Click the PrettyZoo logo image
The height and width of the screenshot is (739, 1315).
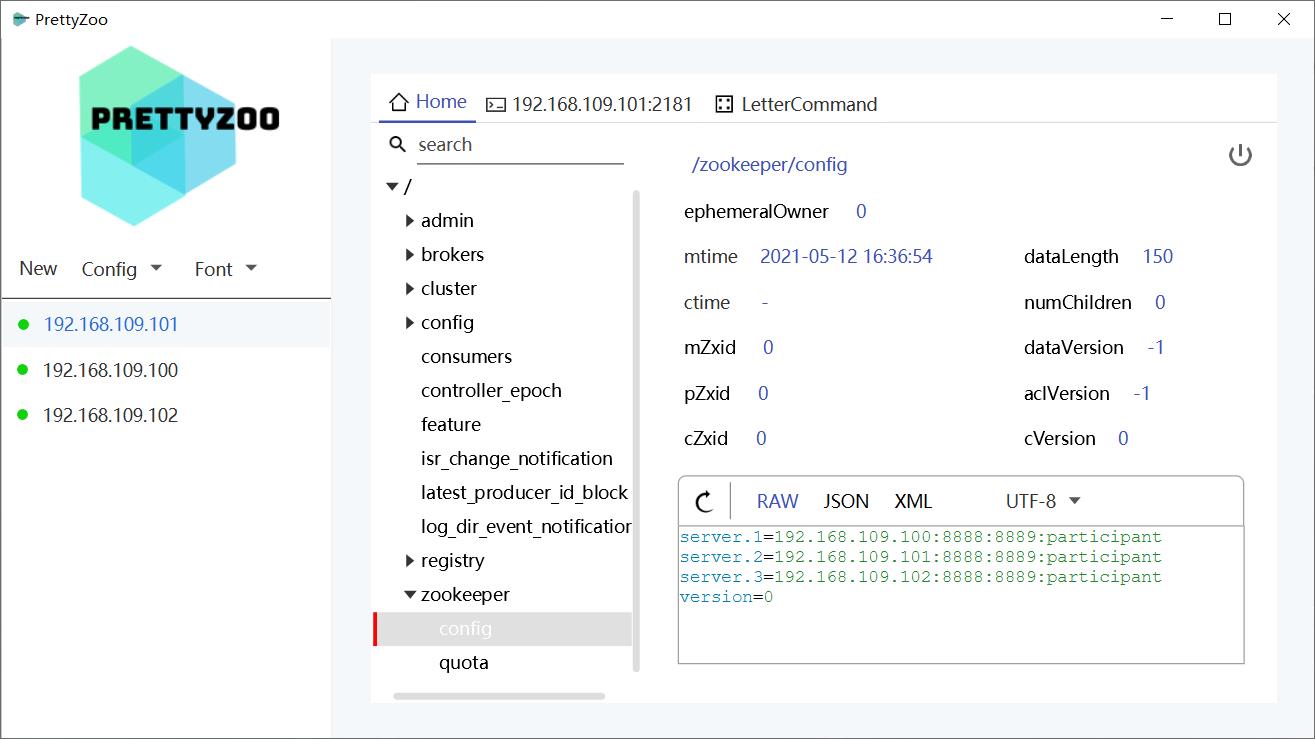pyautogui.click(x=180, y=136)
